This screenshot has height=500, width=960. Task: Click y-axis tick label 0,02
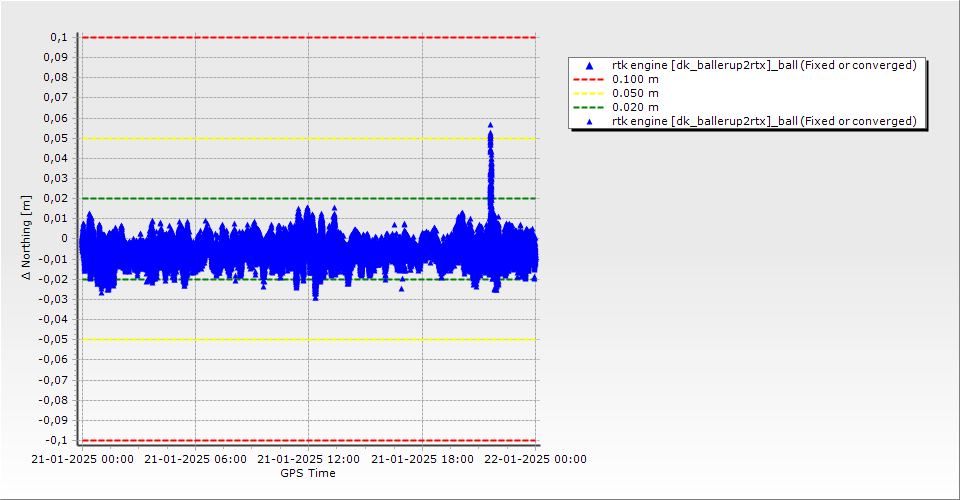(56, 198)
